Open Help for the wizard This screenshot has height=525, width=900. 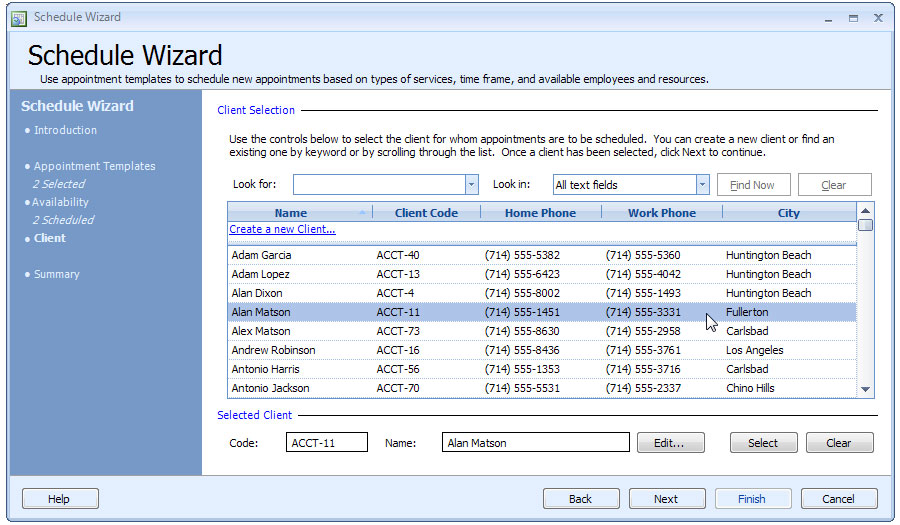pos(60,499)
